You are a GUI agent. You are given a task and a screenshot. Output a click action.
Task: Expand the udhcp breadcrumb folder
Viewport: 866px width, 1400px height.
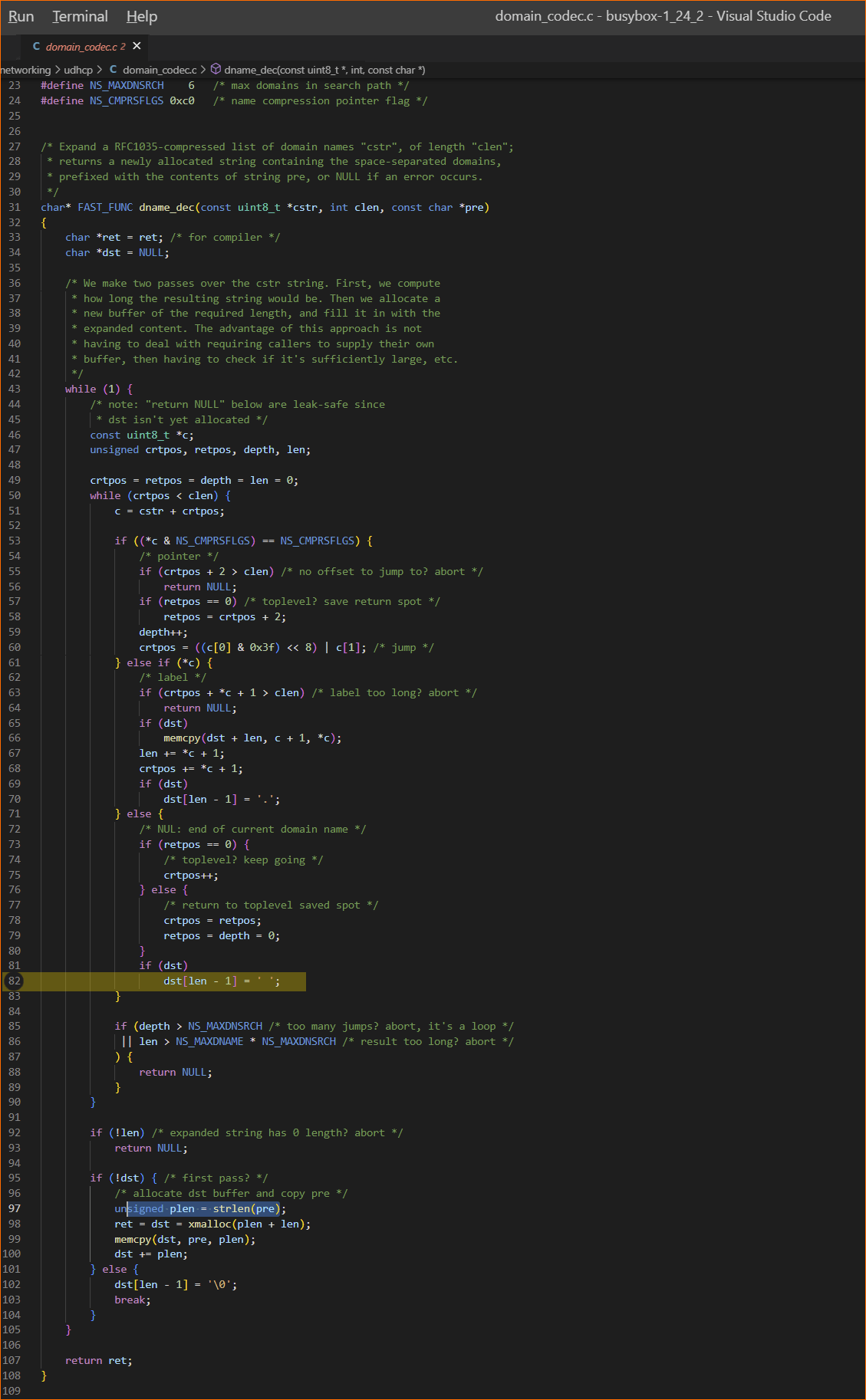(x=77, y=70)
